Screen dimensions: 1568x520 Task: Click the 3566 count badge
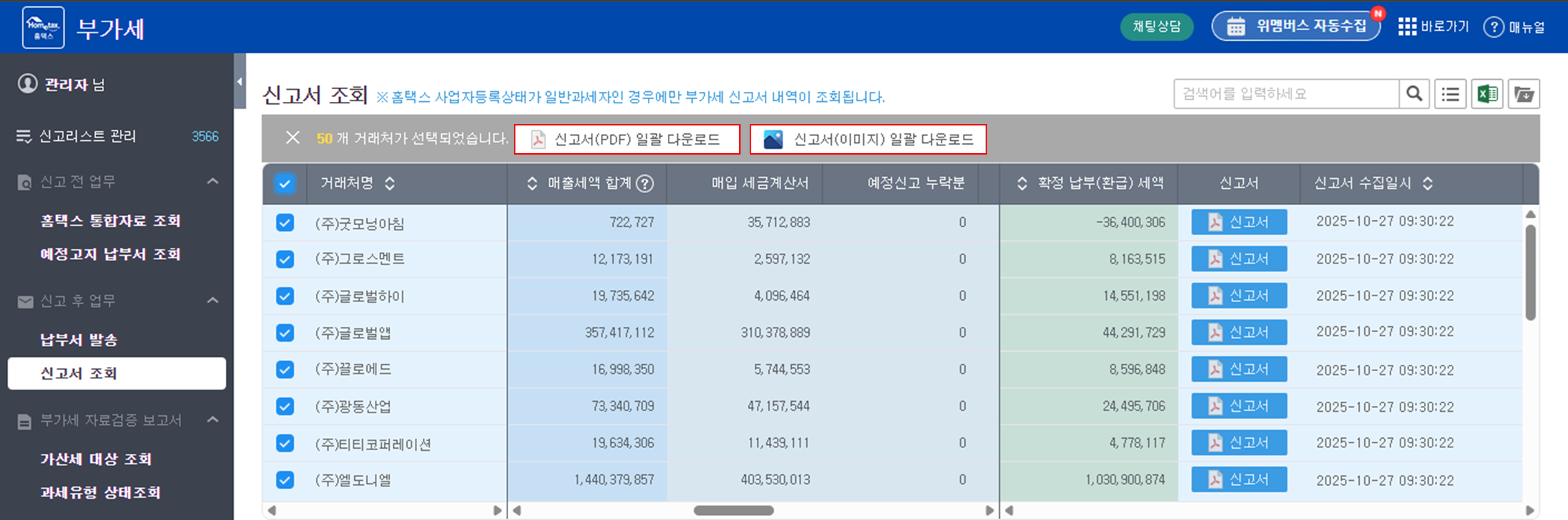pos(205,136)
